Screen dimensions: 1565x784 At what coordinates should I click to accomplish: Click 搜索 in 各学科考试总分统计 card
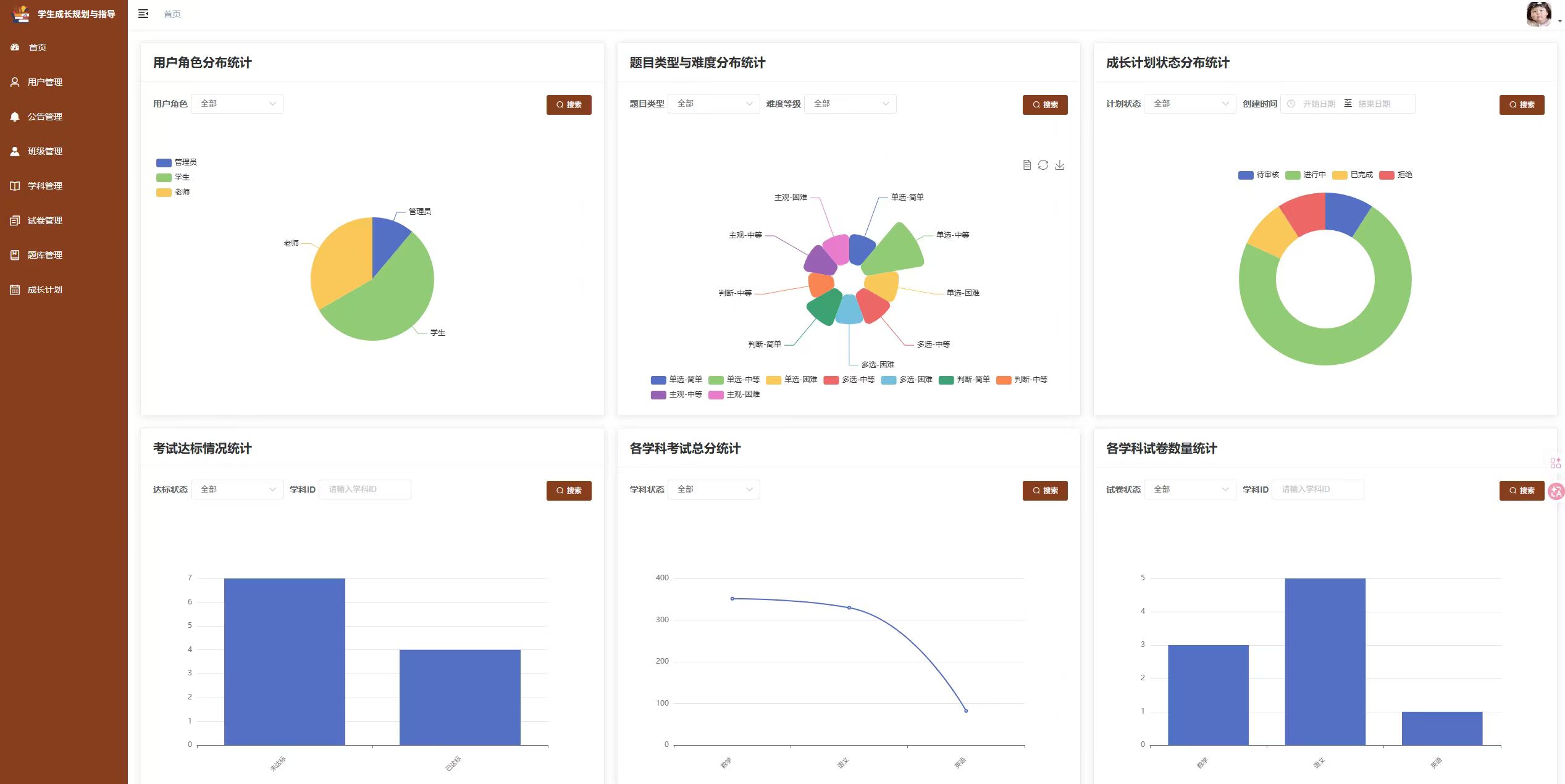[1045, 491]
